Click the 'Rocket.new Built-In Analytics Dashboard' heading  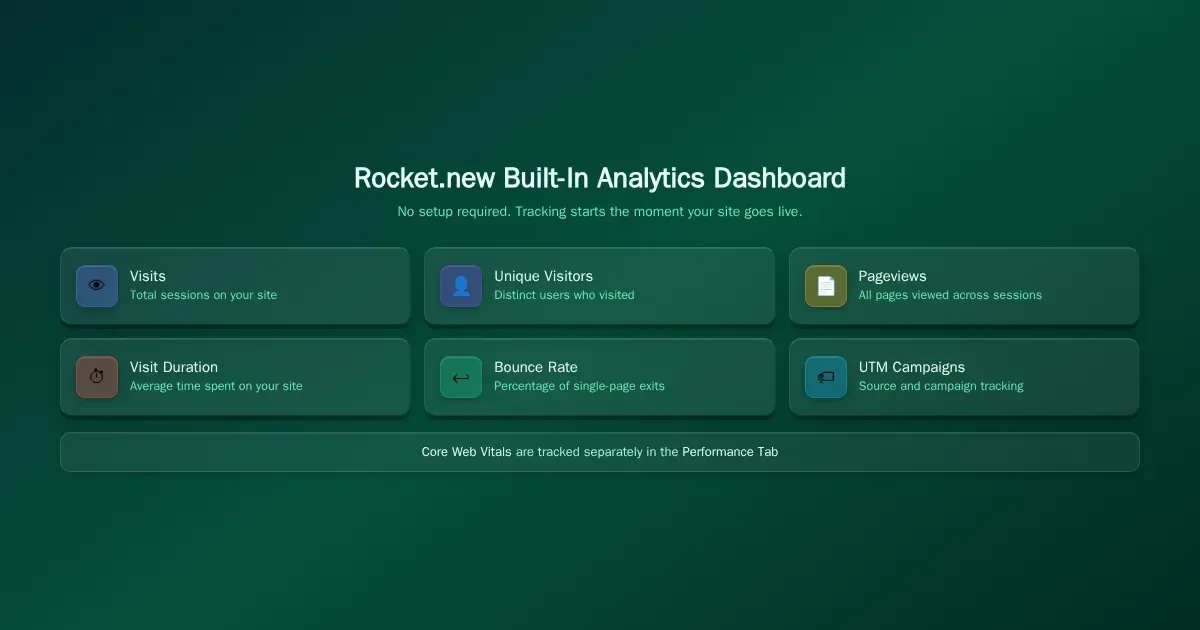pos(600,178)
